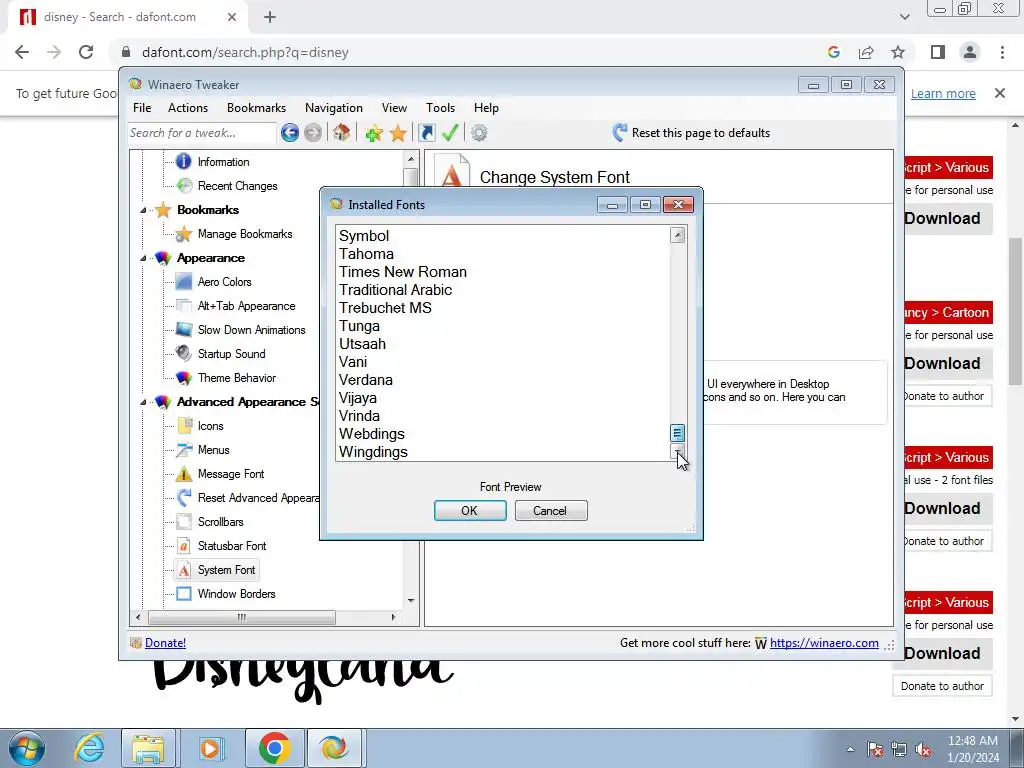Click Chrome bookmark star icon

coord(899,52)
